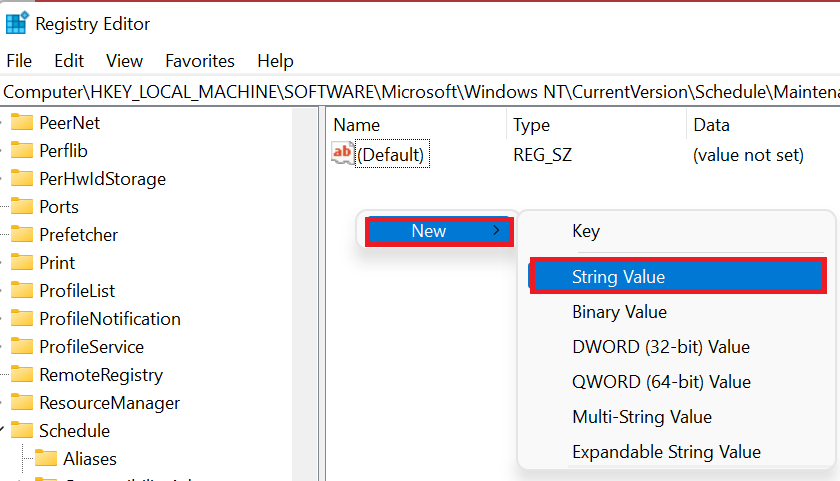Select the (Default) value name
840x481 pixels.
click(392, 155)
